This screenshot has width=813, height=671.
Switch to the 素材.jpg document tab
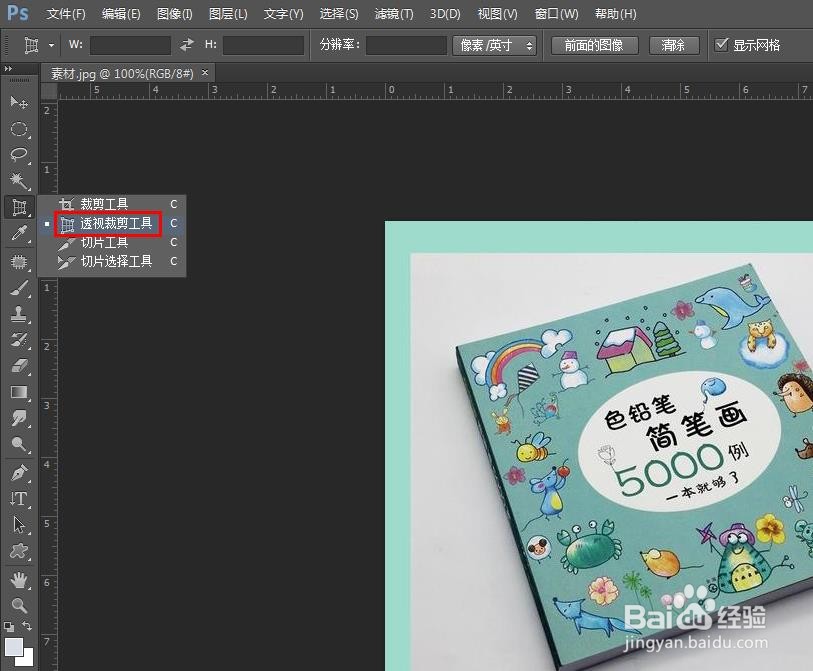point(122,74)
